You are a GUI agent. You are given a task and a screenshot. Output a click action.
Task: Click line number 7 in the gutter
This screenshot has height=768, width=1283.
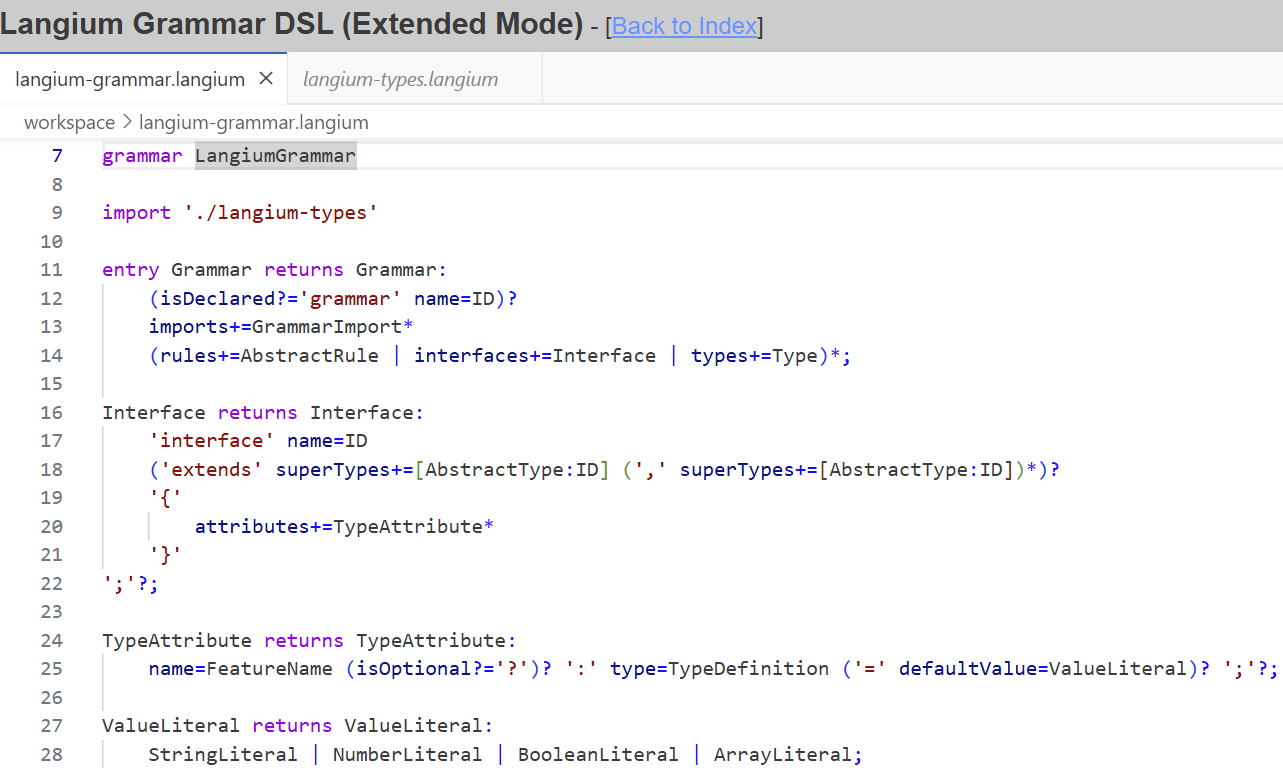click(x=56, y=156)
